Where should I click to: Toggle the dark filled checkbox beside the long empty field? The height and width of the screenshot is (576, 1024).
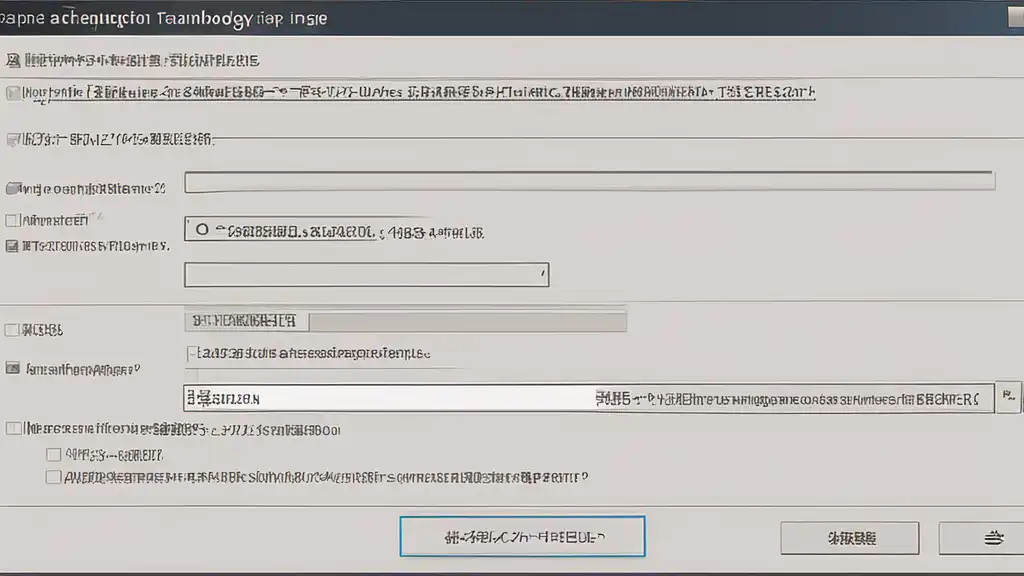[12, 189]
